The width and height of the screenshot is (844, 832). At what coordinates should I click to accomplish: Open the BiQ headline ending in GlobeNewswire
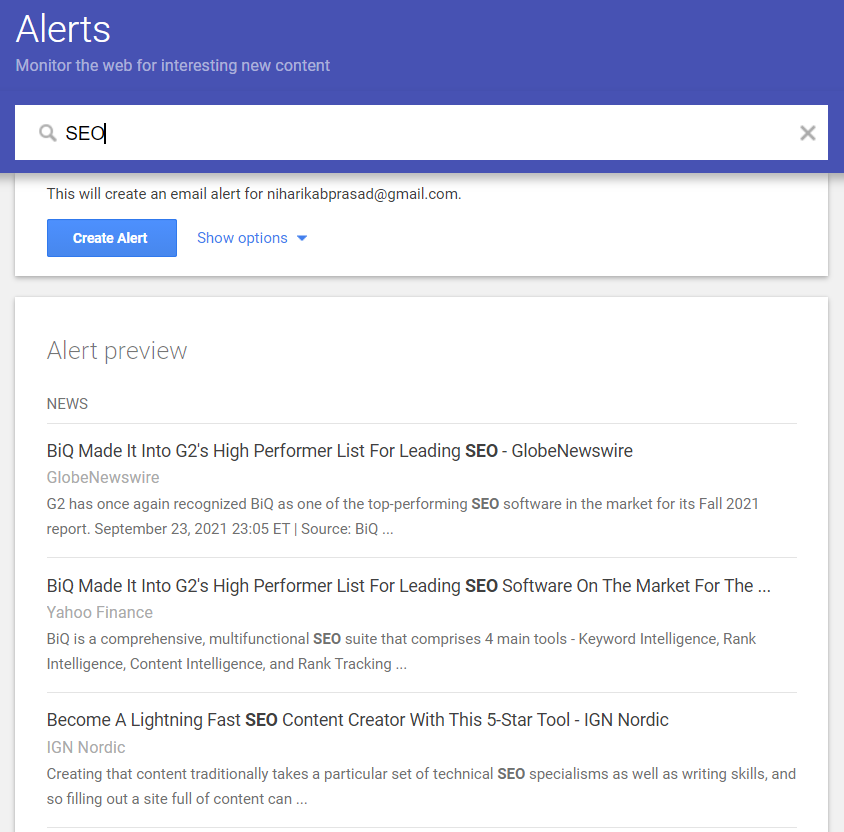click(x=340, y=451)
